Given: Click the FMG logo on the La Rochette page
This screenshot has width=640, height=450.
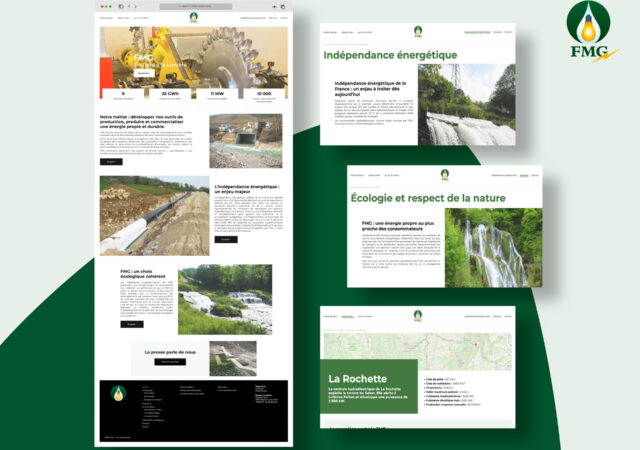Looking at the screenshot, I should (x=418, y=316).
